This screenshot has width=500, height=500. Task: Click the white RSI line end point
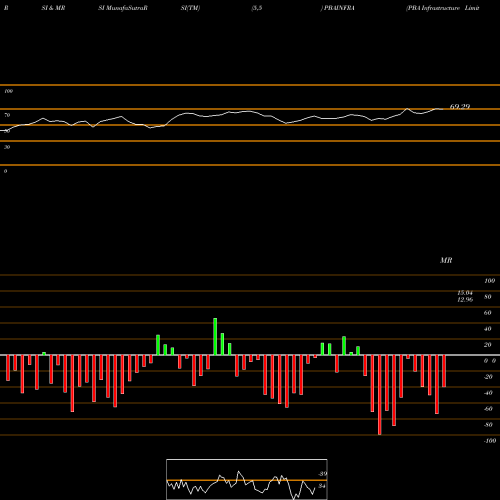coord(443,109)
